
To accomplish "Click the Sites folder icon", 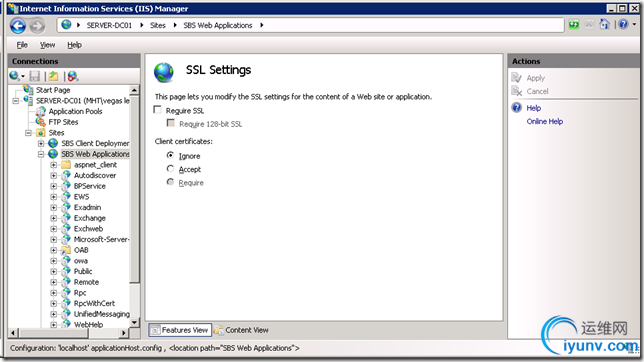I will tap(41, 133).
